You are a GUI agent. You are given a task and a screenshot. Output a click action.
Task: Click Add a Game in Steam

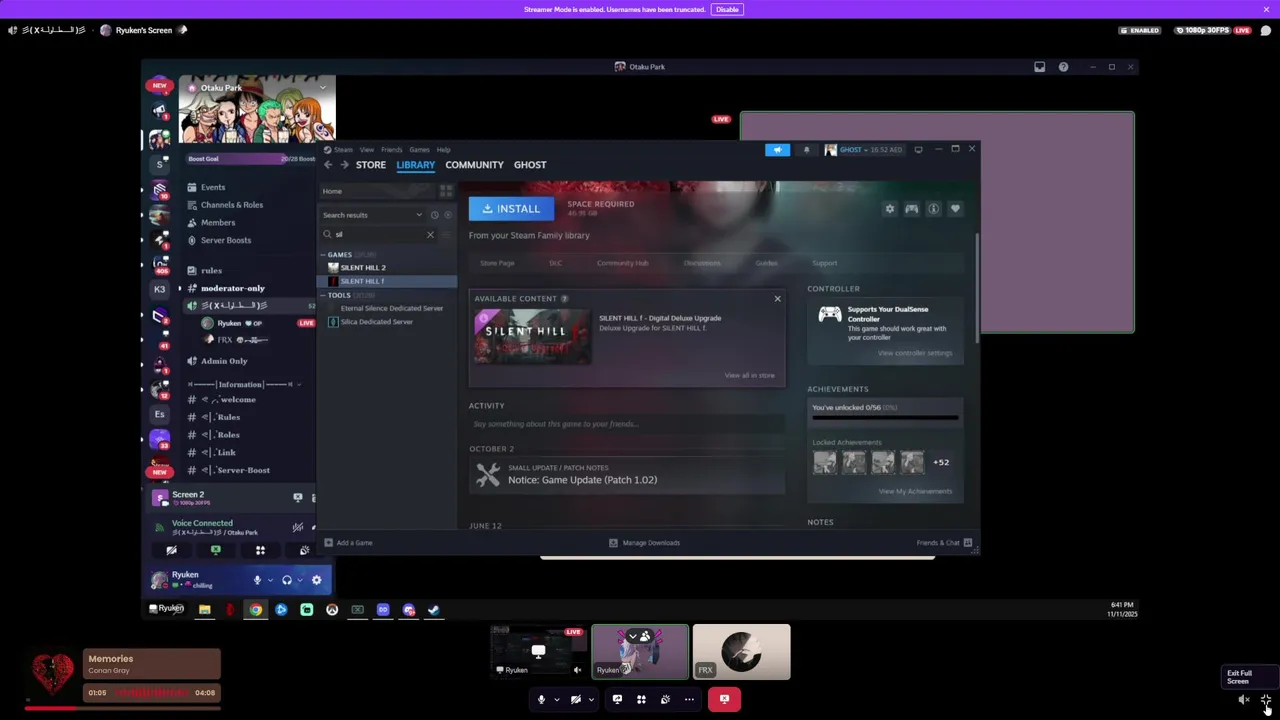tap(348, 543)
